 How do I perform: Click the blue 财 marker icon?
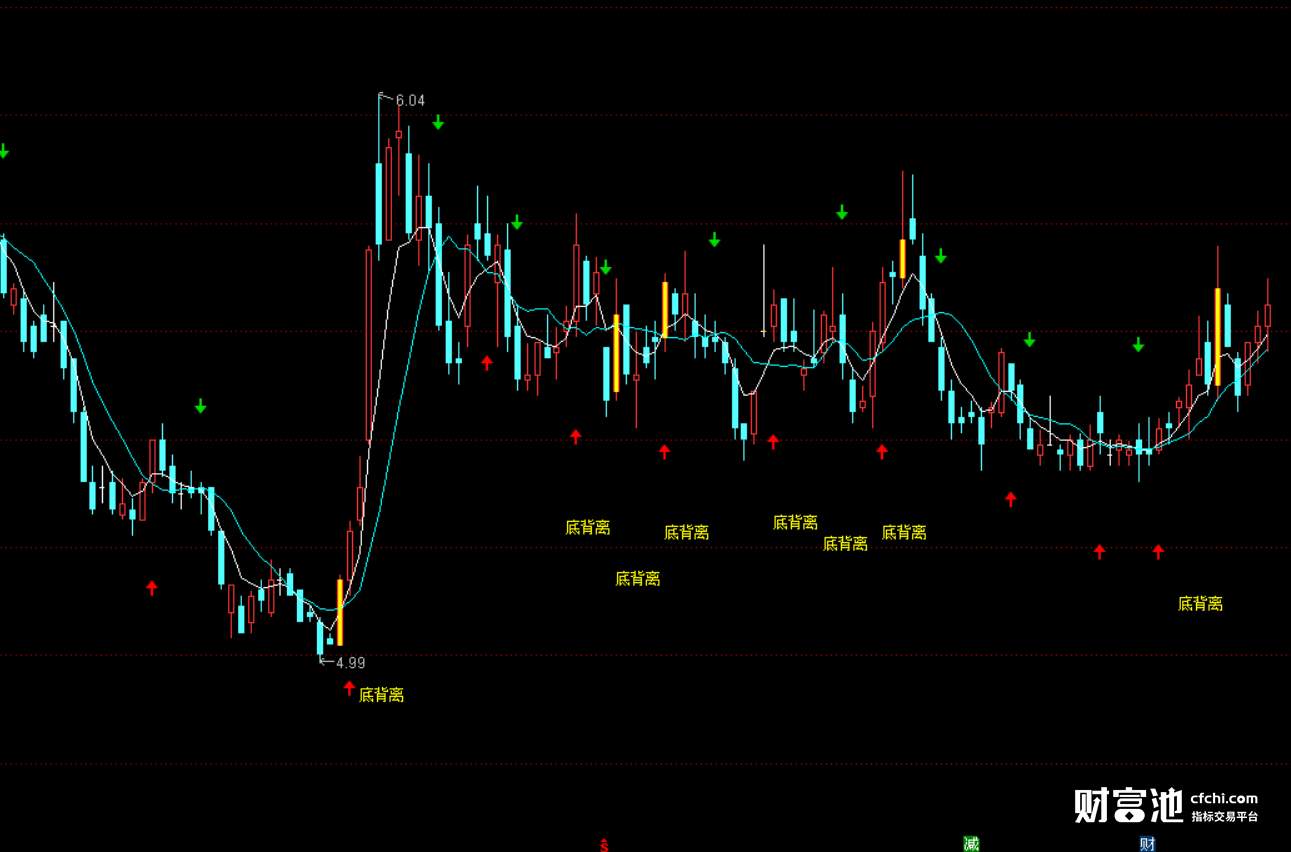(x=1147, y=844)
